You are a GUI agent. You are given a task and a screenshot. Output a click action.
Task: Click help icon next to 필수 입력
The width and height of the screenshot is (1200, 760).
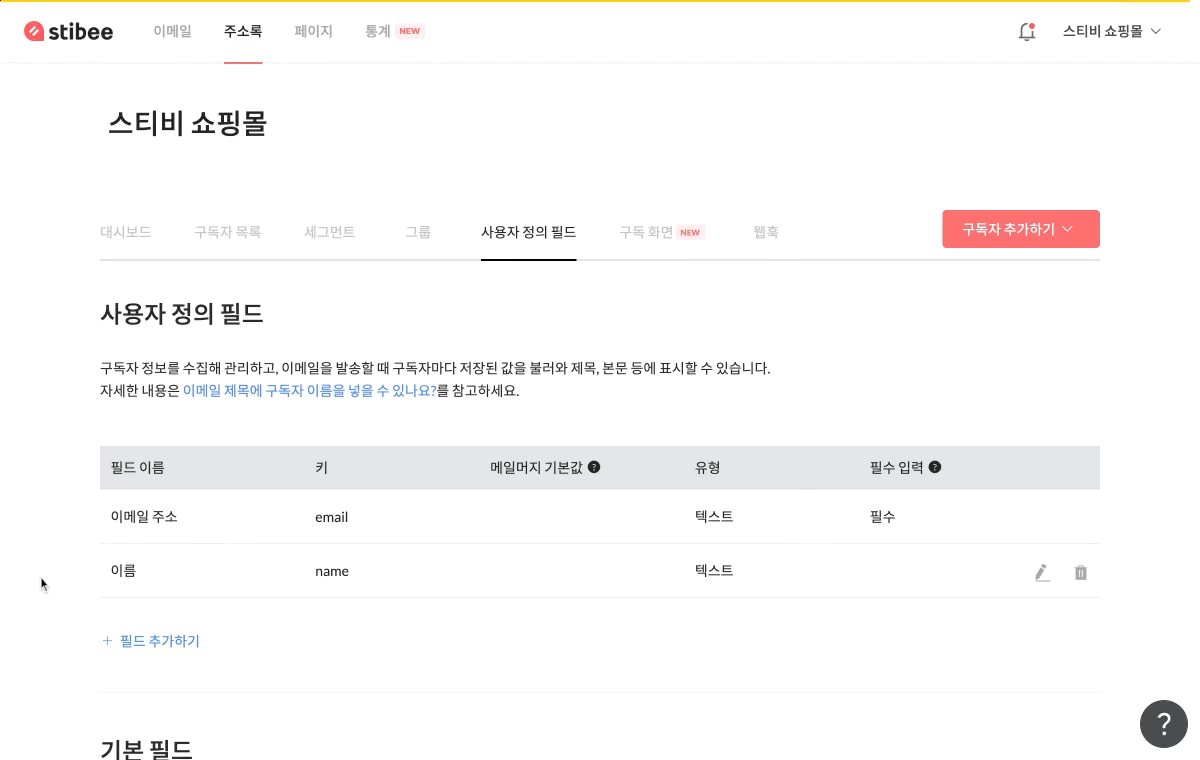(935, 467)
